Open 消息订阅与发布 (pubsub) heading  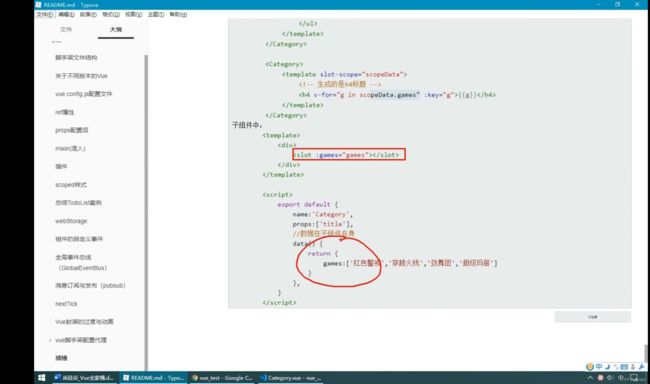(90, 286)
